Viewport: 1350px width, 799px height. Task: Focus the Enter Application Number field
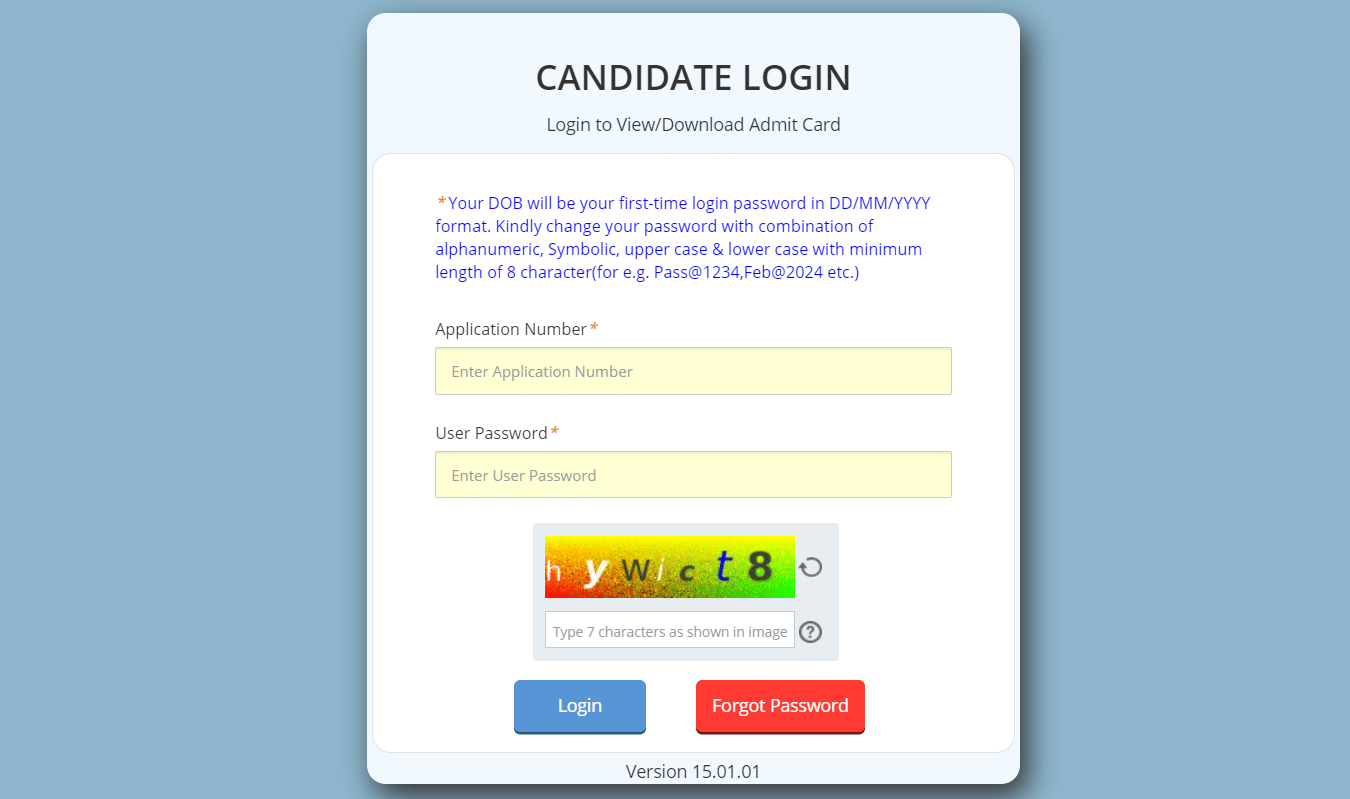[x=693, y=371]
